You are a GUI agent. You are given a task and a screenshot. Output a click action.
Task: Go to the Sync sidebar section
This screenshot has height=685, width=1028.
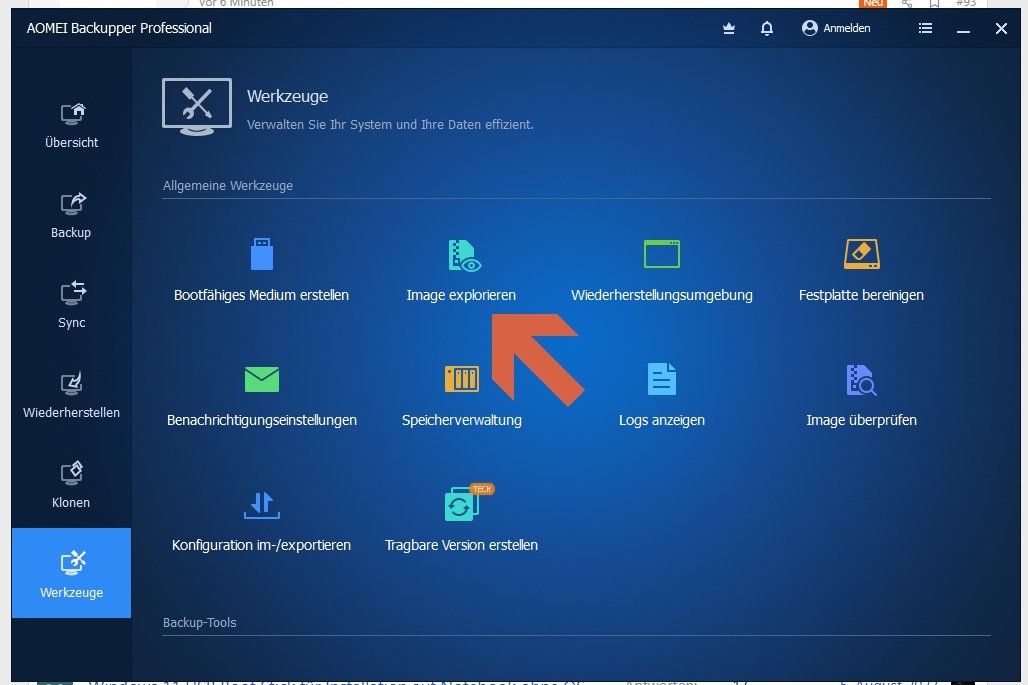click(71, 306)
